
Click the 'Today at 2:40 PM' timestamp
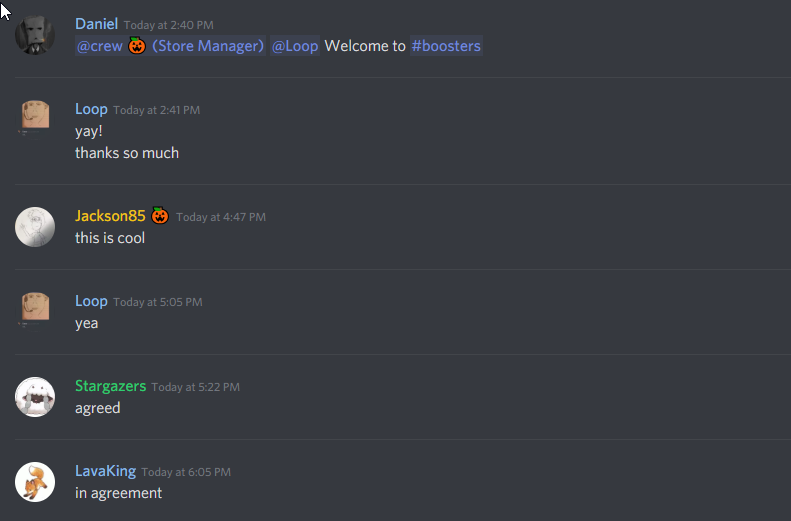(x=168, y=25)
